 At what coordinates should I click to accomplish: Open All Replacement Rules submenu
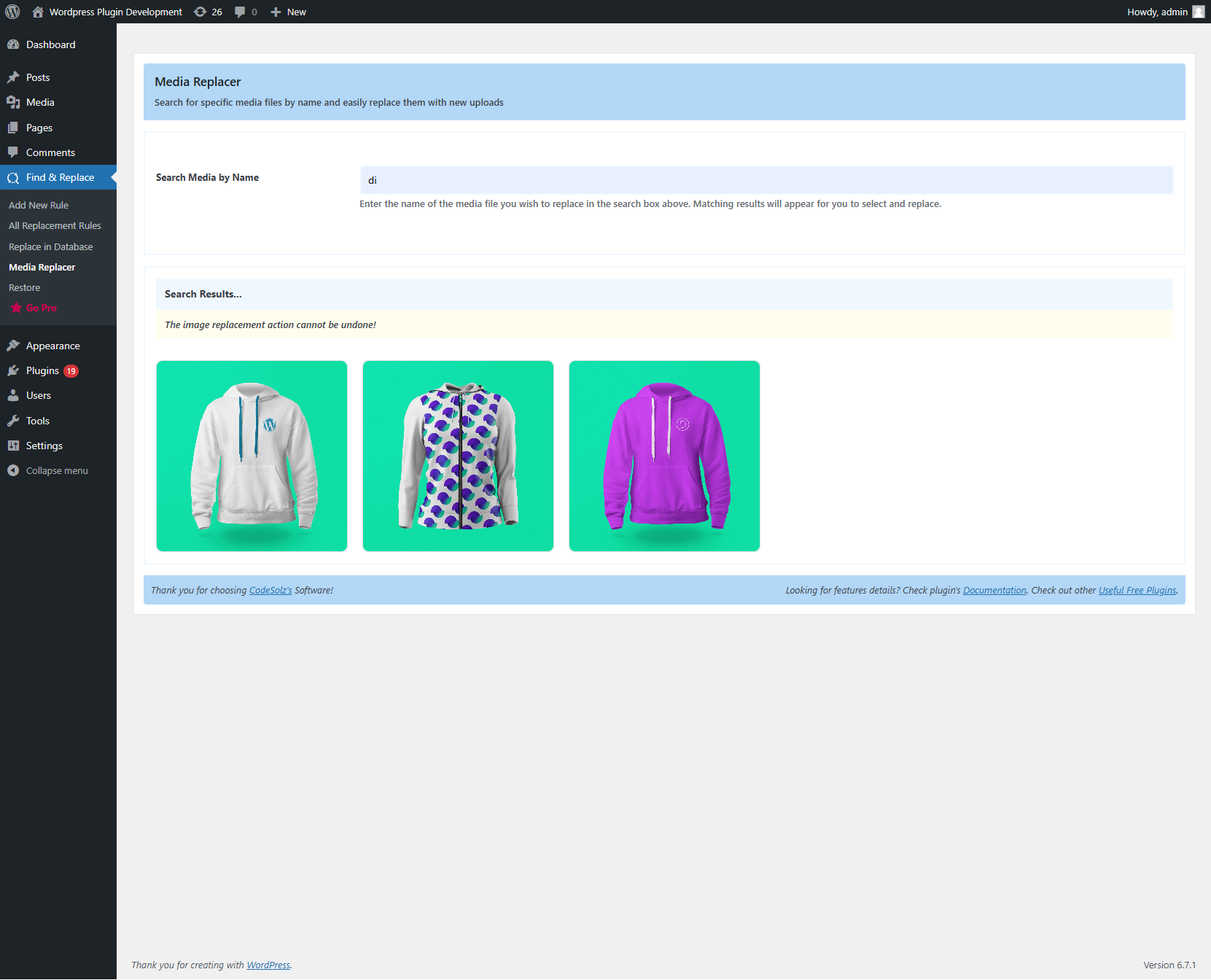point(55,225)
